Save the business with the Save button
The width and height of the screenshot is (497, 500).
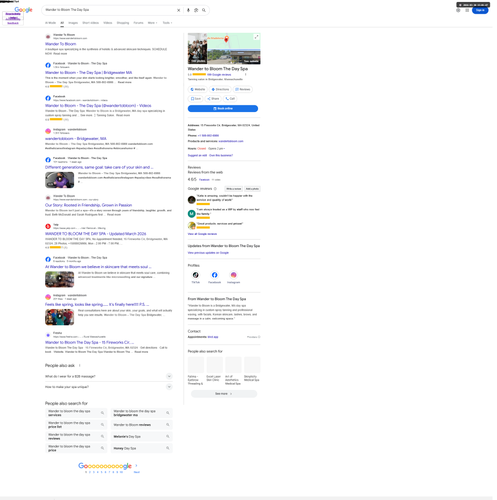(x=196, y=99)
